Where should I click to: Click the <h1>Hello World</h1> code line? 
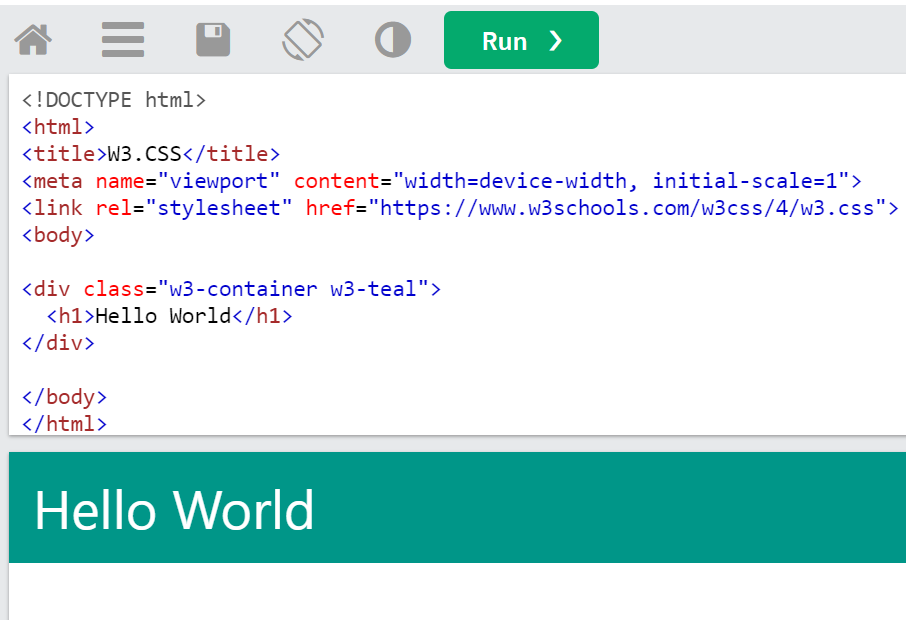pyautogui.click(x=169, y=316)
